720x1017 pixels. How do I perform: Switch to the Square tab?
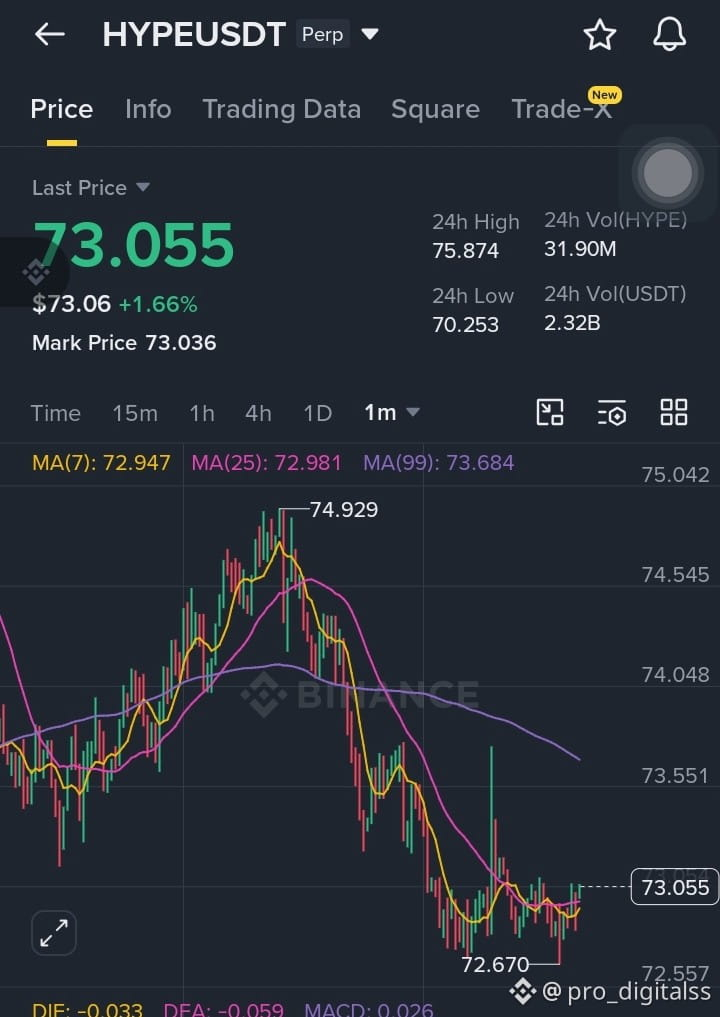pos(435,109)
